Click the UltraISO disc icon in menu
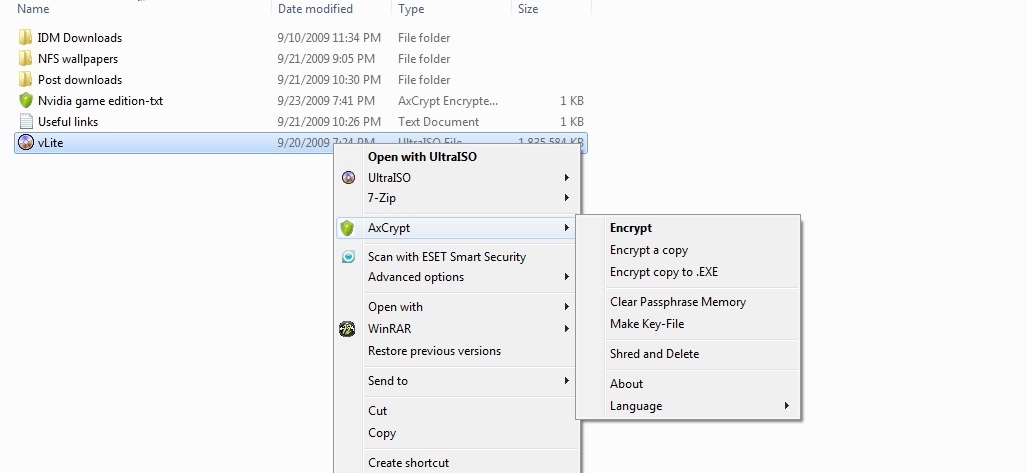The width and height of the screenshot is (1027, 475). coord(348,178)
